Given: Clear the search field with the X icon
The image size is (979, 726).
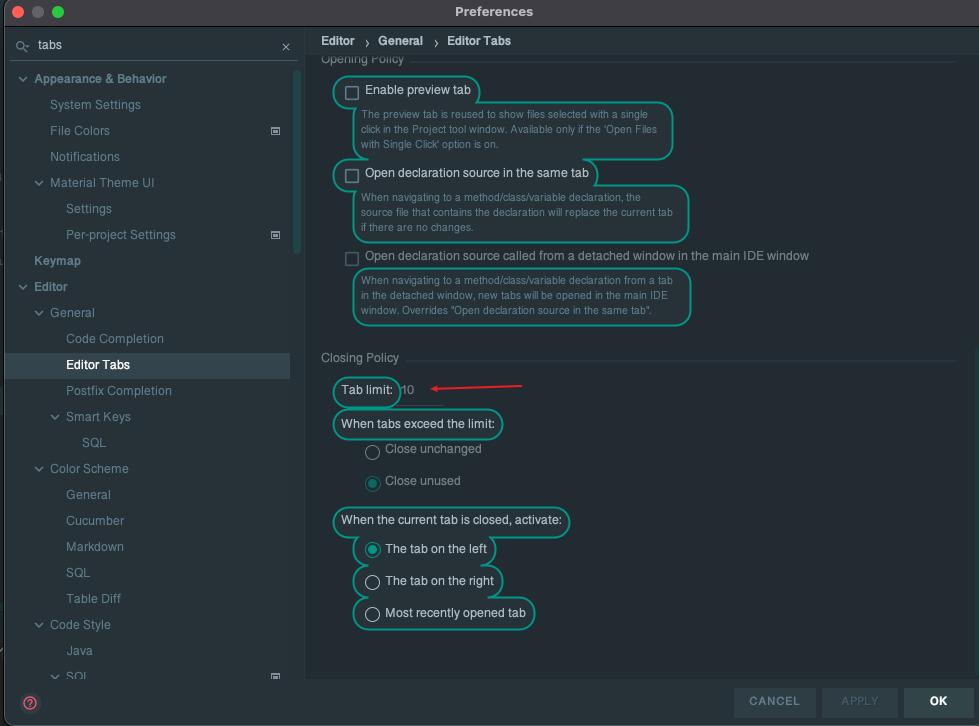Looking at the screenshot, I should pos(285,47).
